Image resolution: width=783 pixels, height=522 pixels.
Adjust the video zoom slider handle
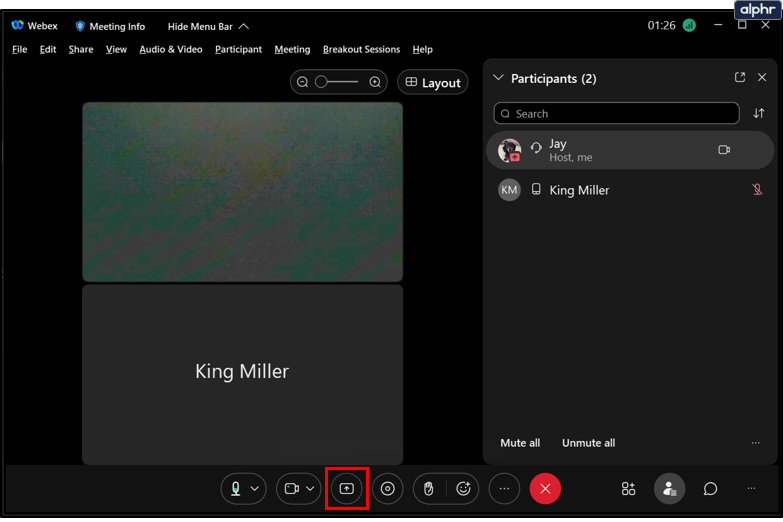click(x=321, y=82)
